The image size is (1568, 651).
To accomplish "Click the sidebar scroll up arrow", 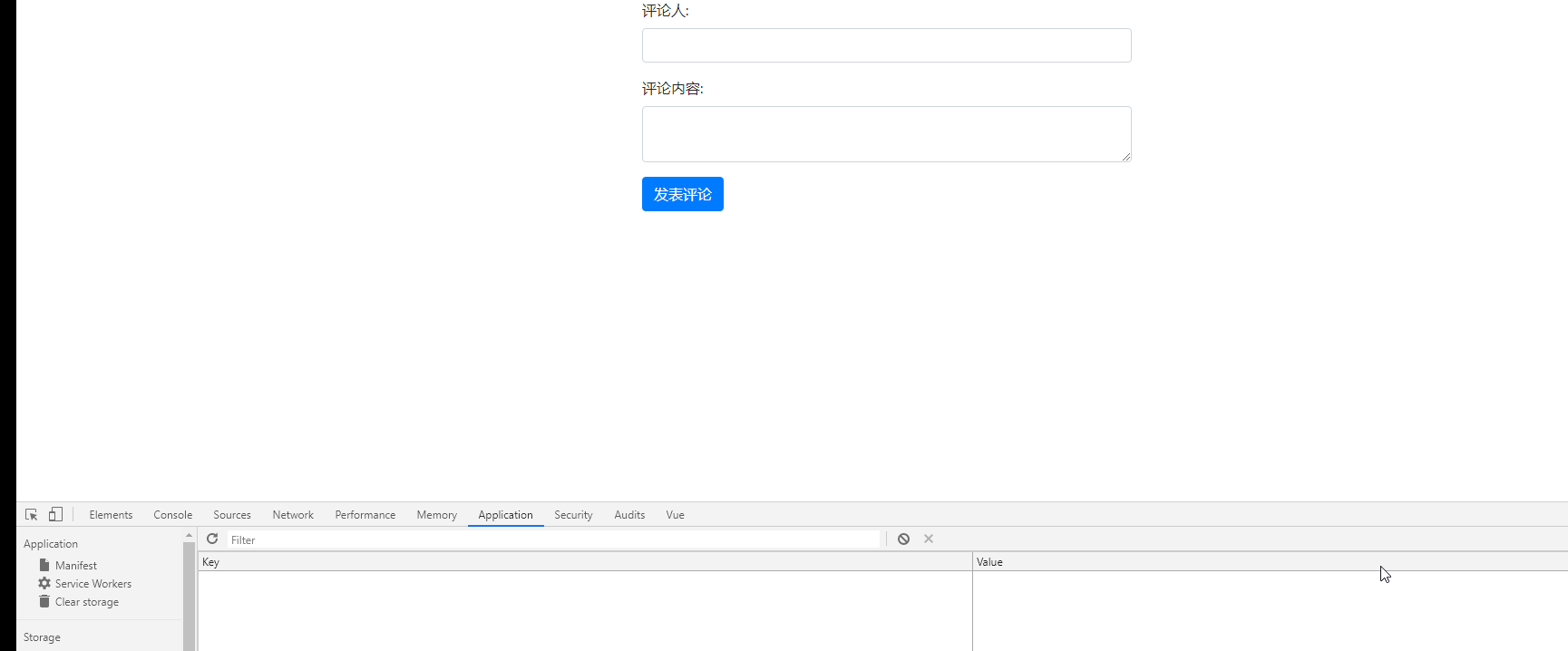I will pos(189,536).
